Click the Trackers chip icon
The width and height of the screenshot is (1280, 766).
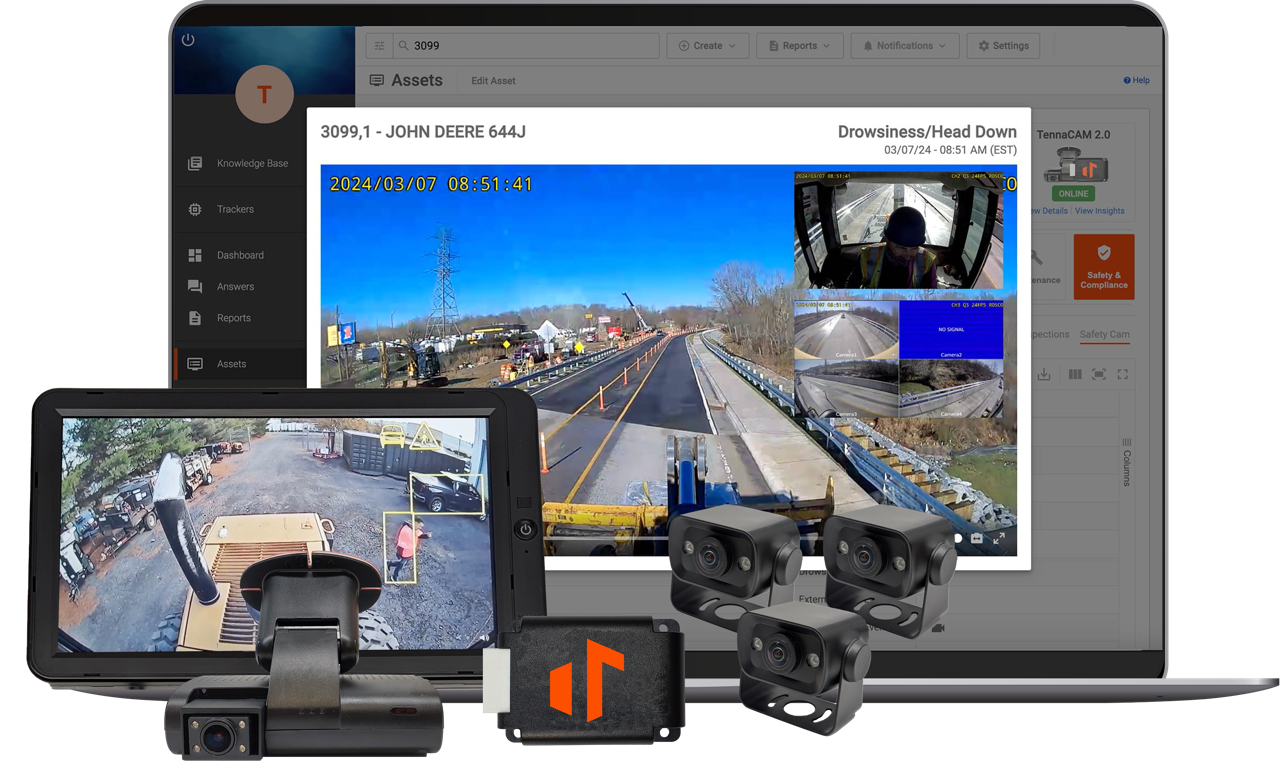[195, 209]
